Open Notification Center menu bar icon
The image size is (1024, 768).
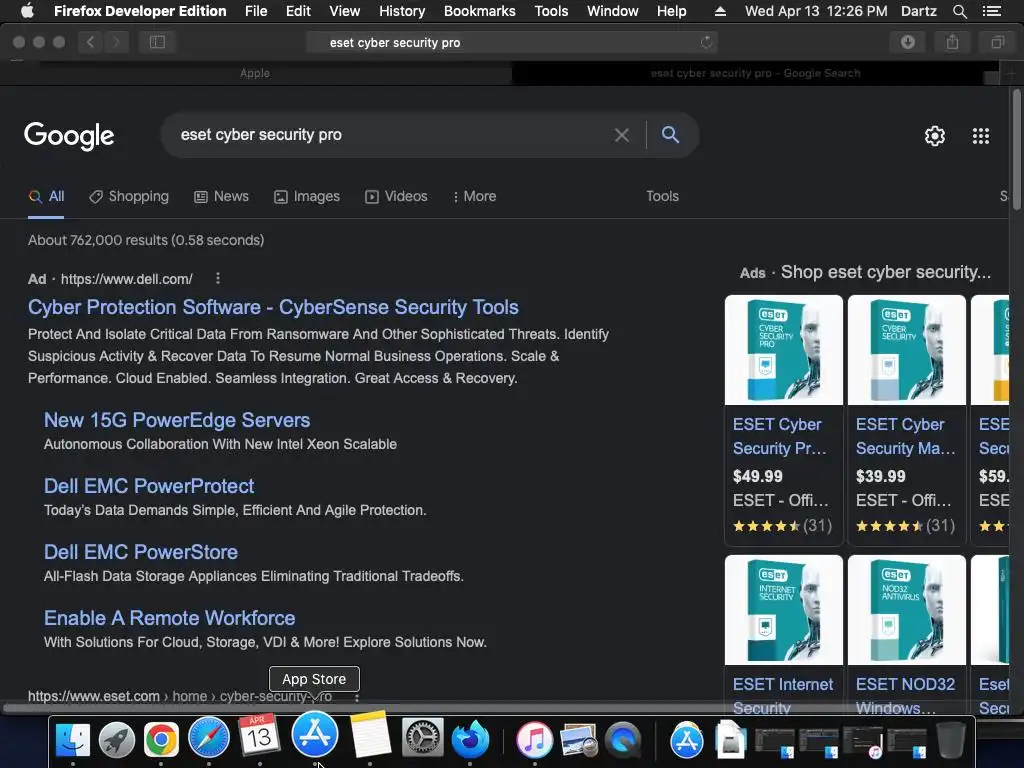pos(991,11)
